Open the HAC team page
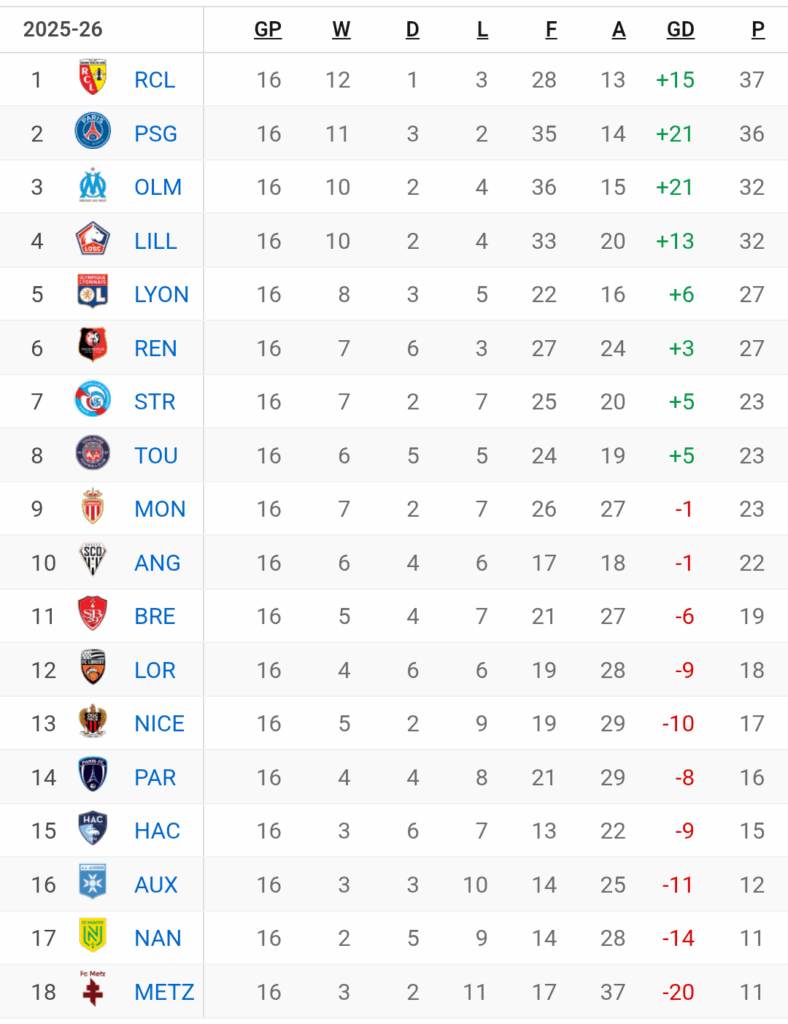This screenshot has width=788, height=1024. click(x=156, y=830)
